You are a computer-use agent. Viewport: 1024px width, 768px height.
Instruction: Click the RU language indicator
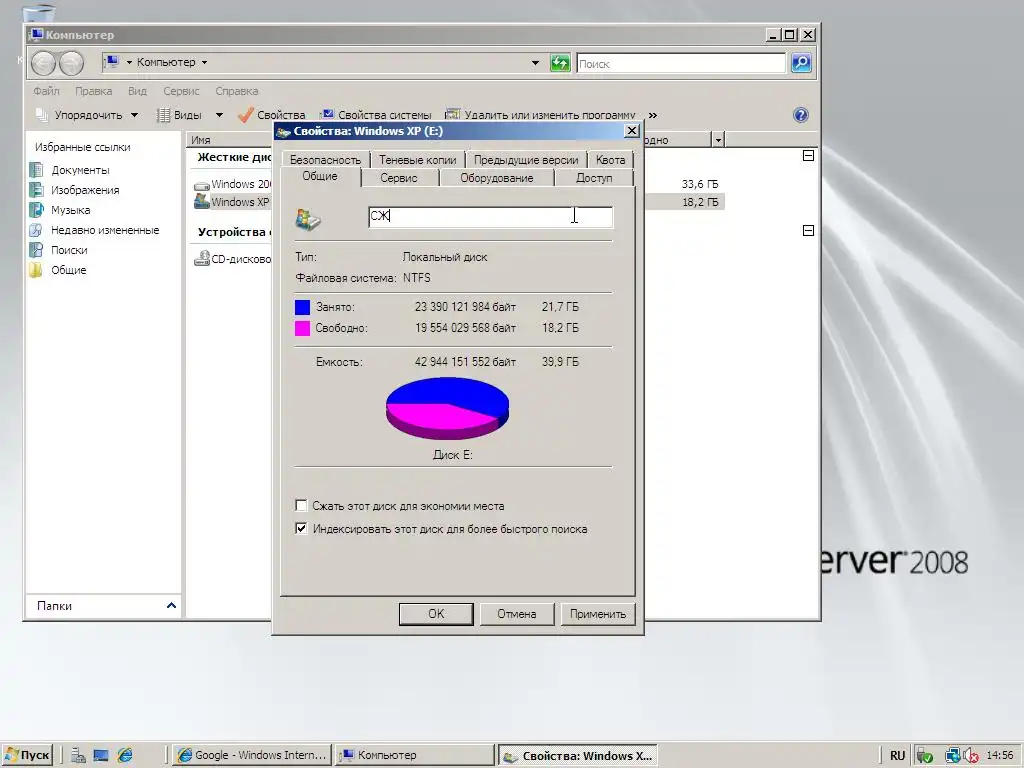tap(897, 756)
